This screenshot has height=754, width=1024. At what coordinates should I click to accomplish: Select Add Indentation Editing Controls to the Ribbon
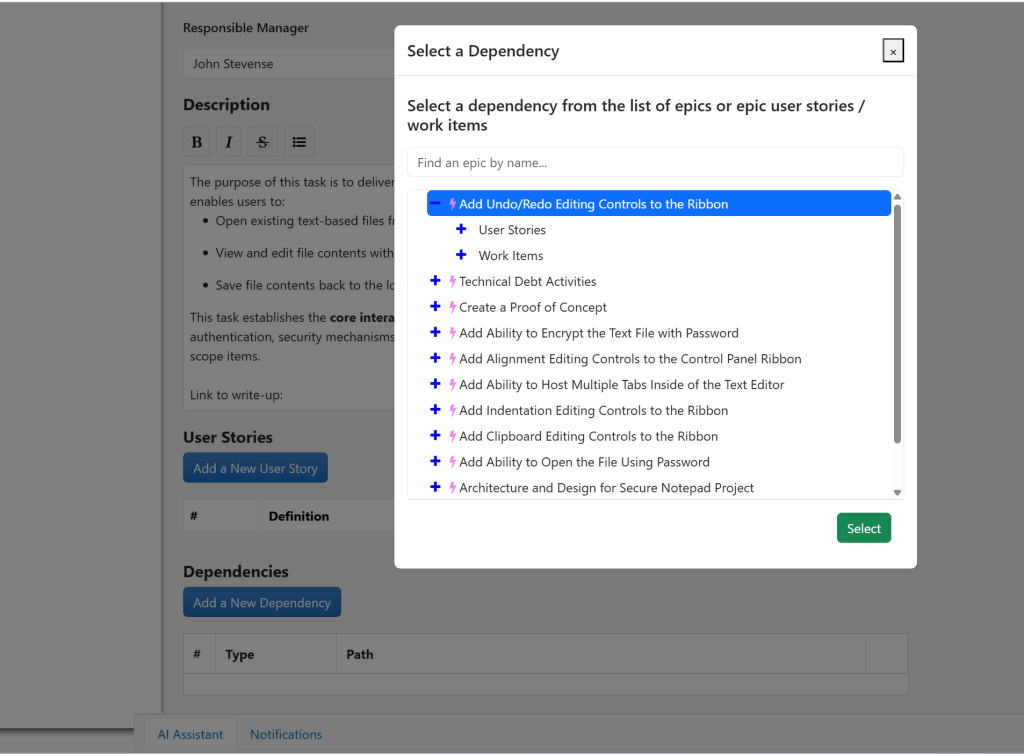(x=593, y=411)
